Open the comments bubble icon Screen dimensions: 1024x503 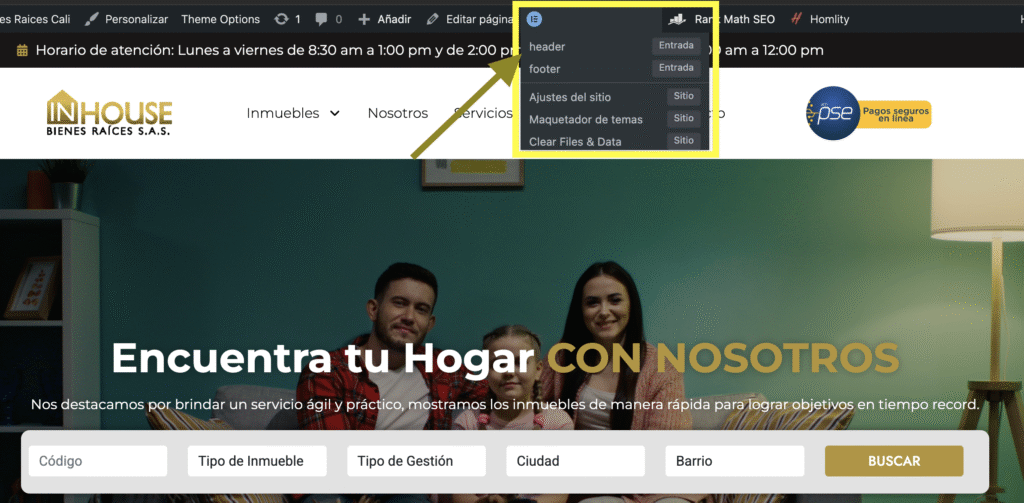(323, 19)
